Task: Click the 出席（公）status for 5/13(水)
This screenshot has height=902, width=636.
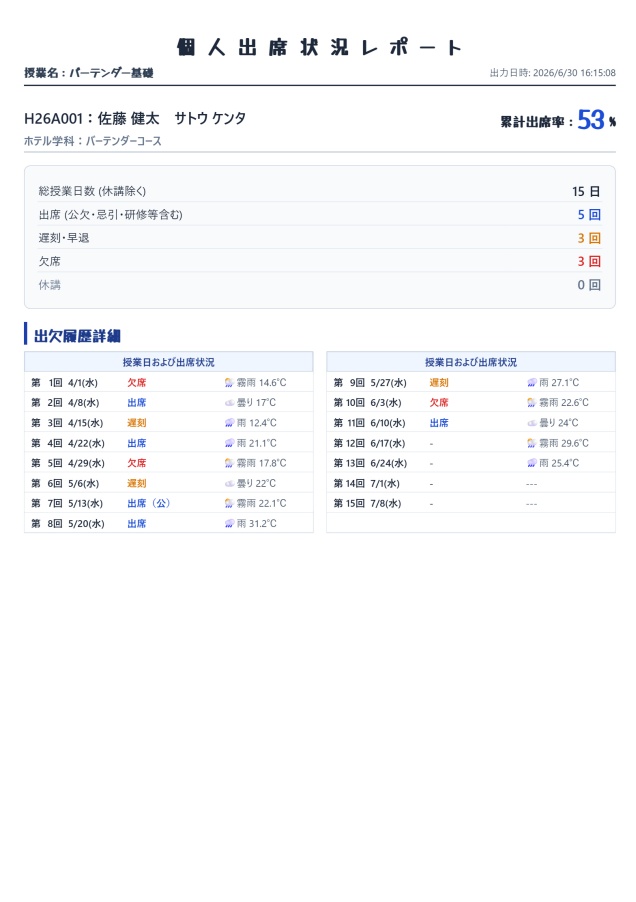Action: [x=150, y=503]
